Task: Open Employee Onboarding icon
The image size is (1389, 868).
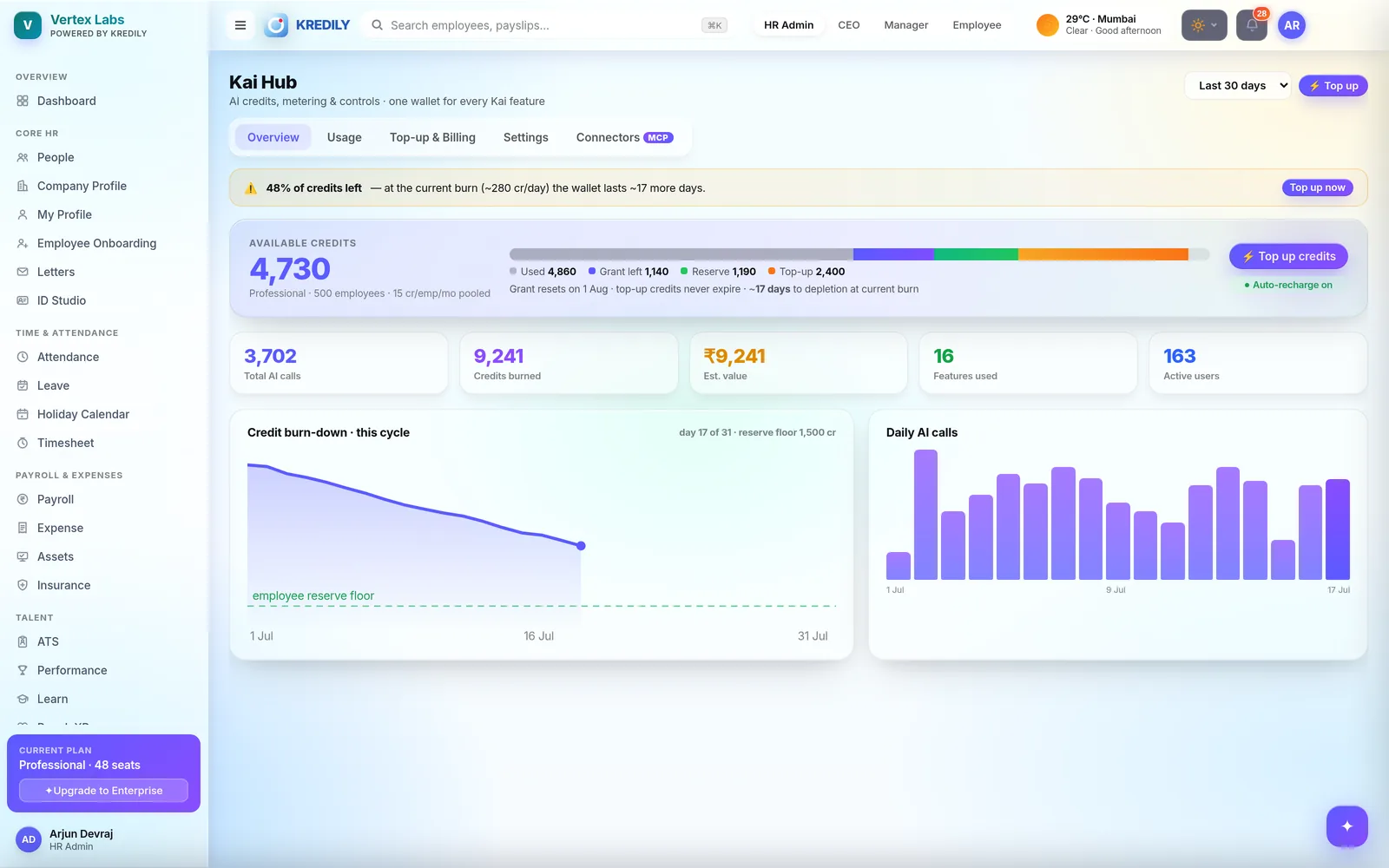Action: [23, 243]
